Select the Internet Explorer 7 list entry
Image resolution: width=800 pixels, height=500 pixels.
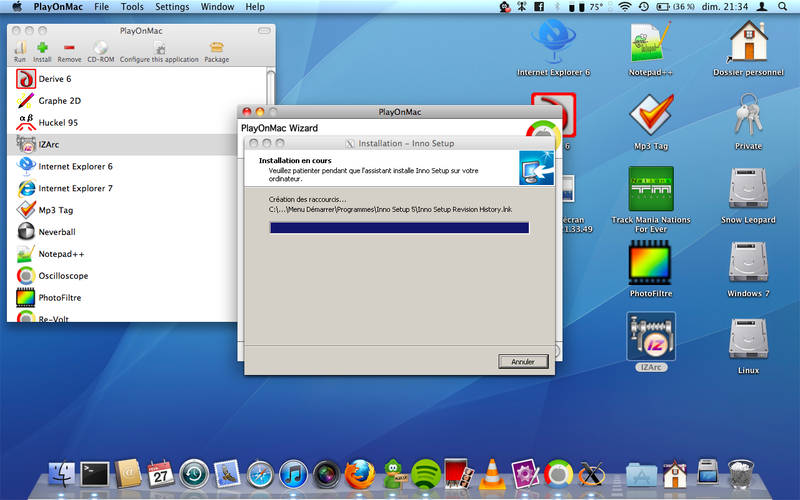[74, 188]
